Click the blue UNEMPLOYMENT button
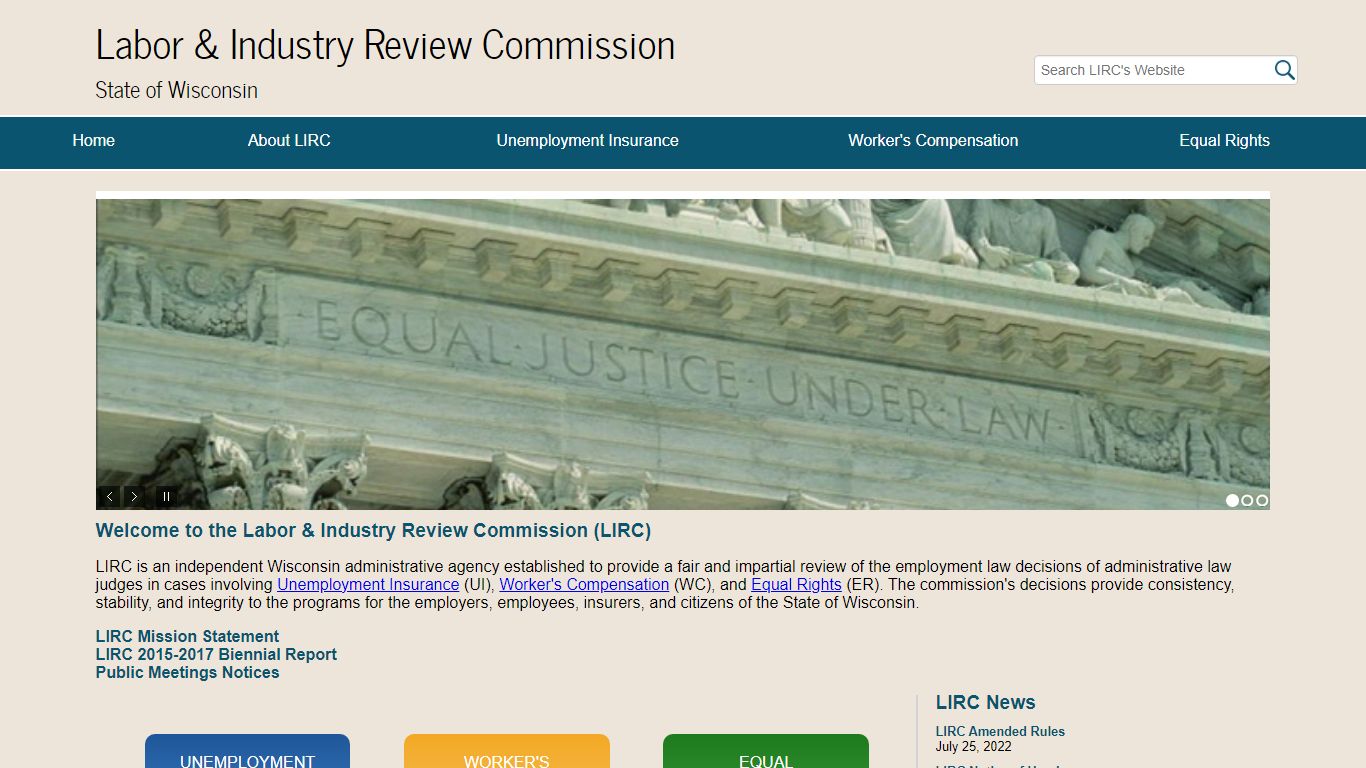 tap(247, 752)
